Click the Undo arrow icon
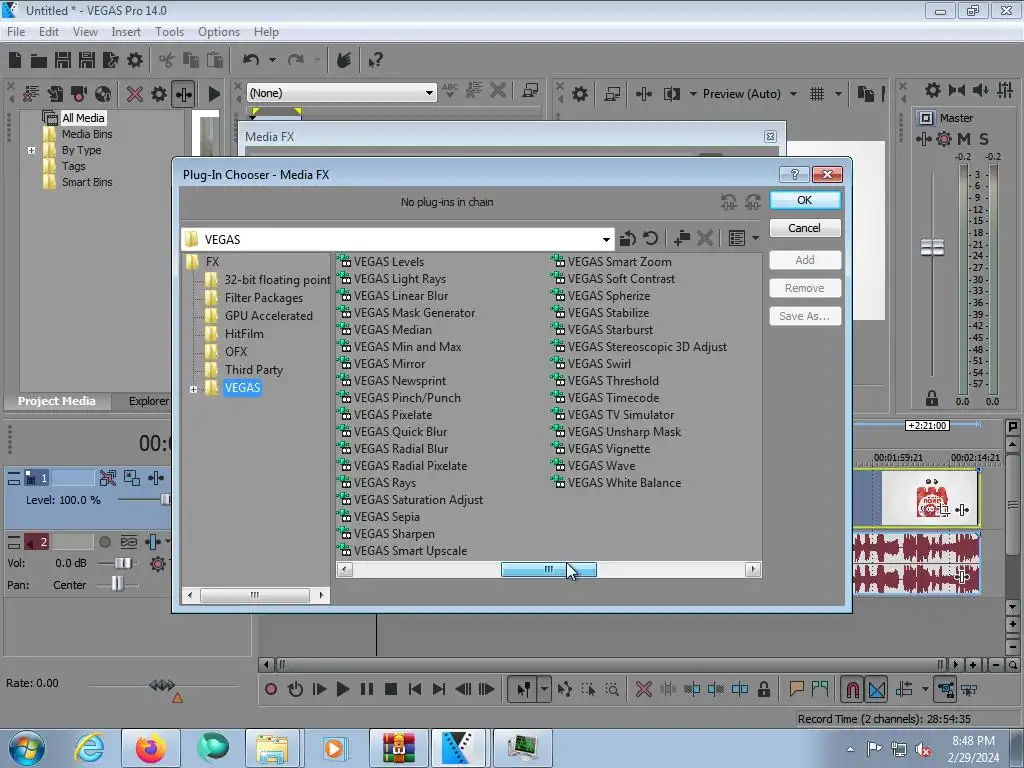Image resolution: width=1024 pixels, height=768 pixels. point(251,60)
